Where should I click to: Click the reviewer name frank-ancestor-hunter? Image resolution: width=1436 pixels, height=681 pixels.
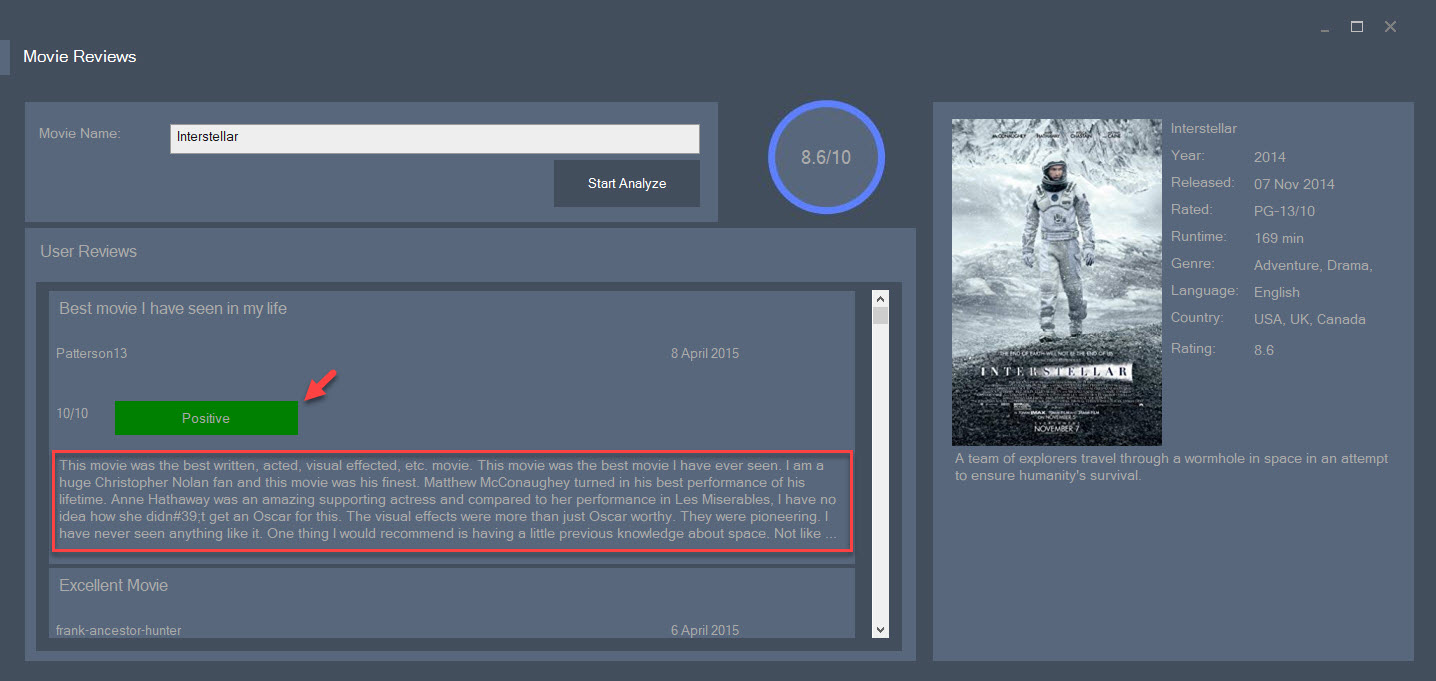coord(118,630)
